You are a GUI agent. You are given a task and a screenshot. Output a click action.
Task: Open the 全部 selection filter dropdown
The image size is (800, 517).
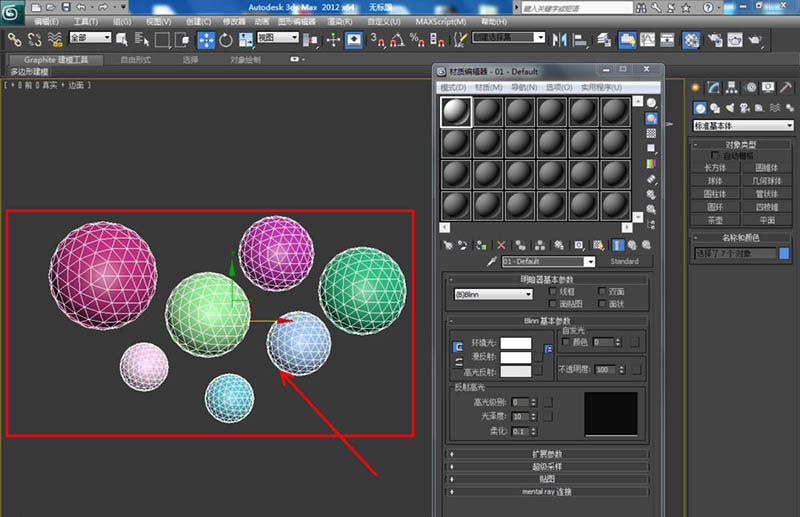pos(90,37)
